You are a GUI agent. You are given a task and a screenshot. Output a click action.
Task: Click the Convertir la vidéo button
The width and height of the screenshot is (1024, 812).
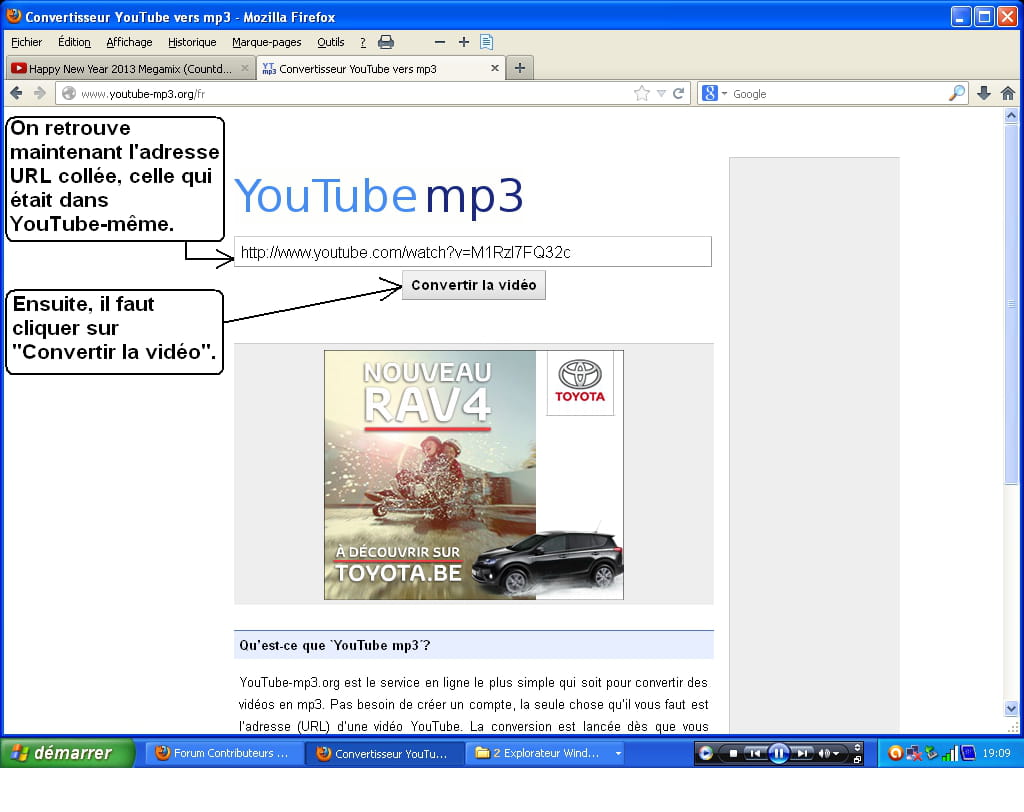473,285
